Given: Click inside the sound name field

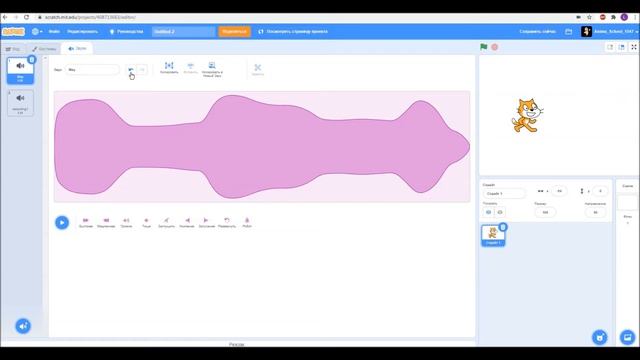Looking at the screenshot, I should pos(92,70).
